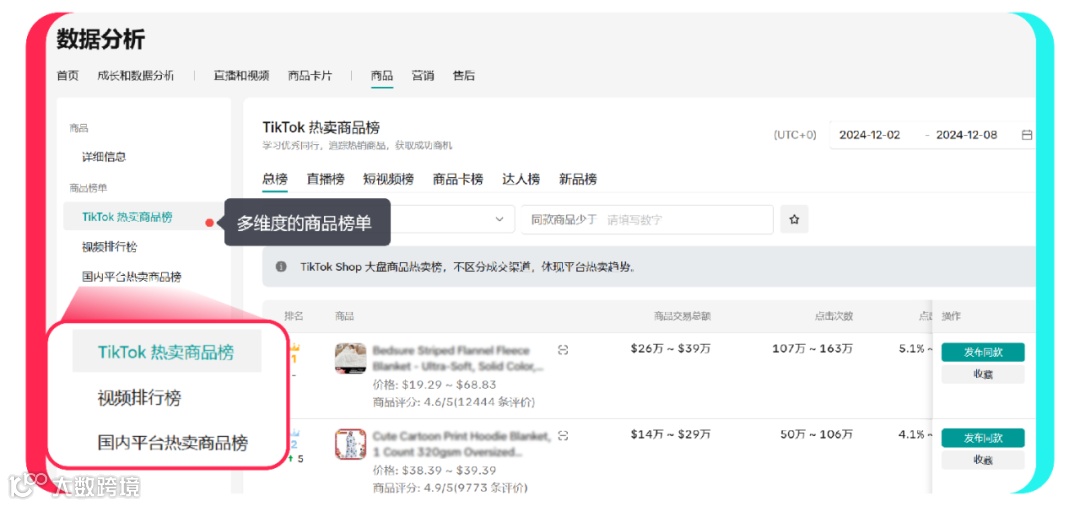Click 收藏 for the Hoodie Blanket
Viewport: 1080px width, 506px height.
[983, 460]
